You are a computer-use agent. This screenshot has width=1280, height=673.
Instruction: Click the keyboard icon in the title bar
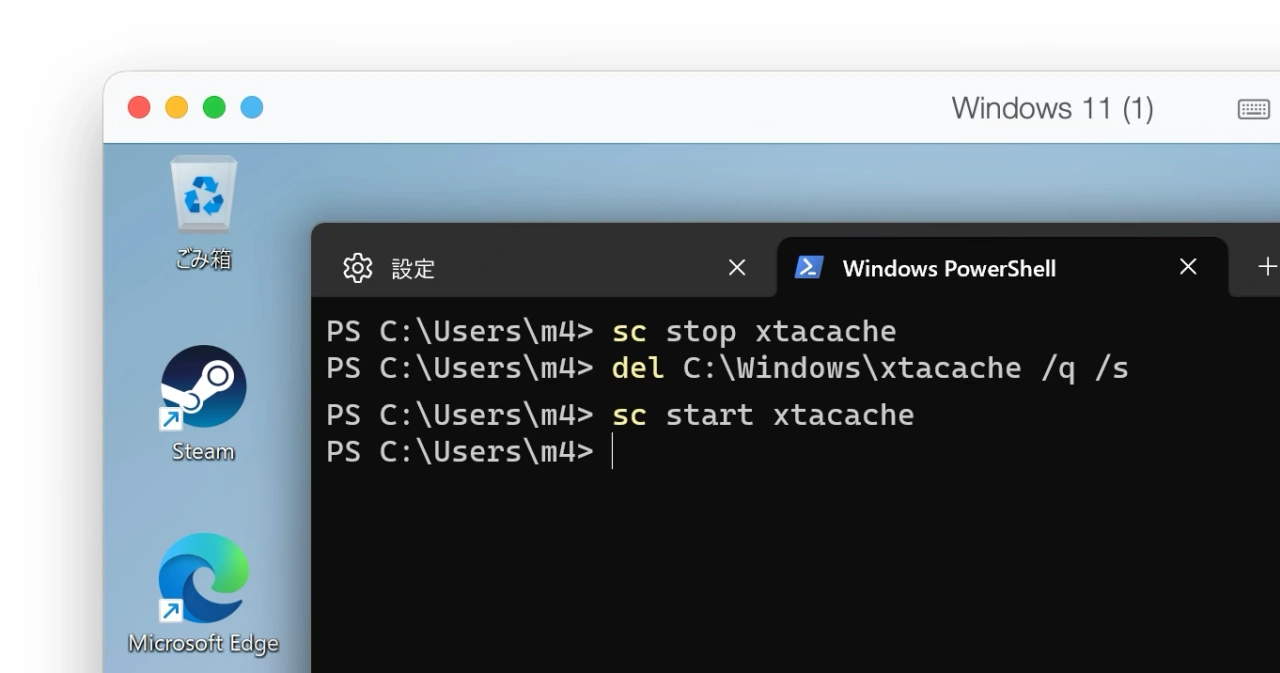coord(1253,108)
